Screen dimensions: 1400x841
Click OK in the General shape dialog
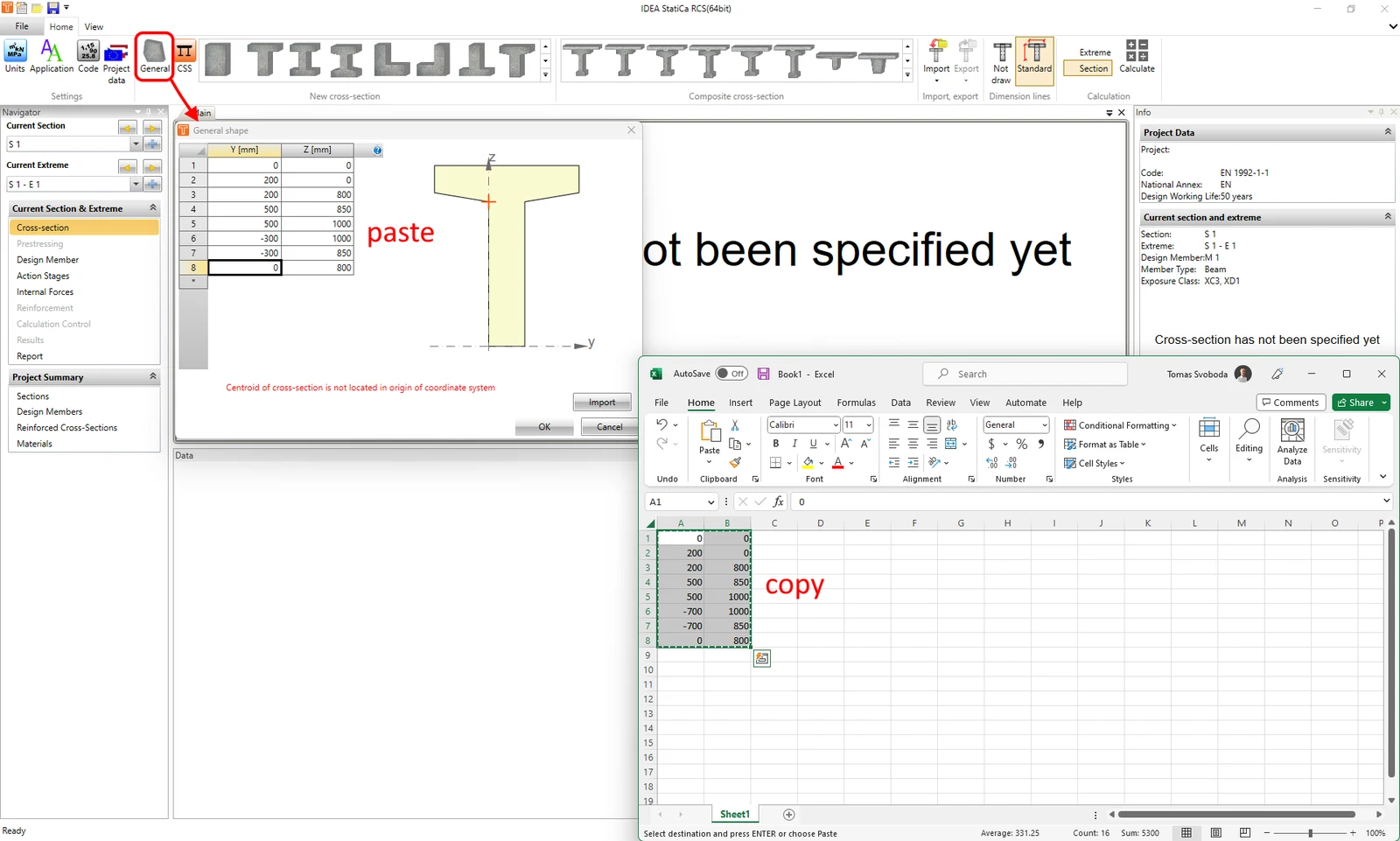tap(544, 427)
